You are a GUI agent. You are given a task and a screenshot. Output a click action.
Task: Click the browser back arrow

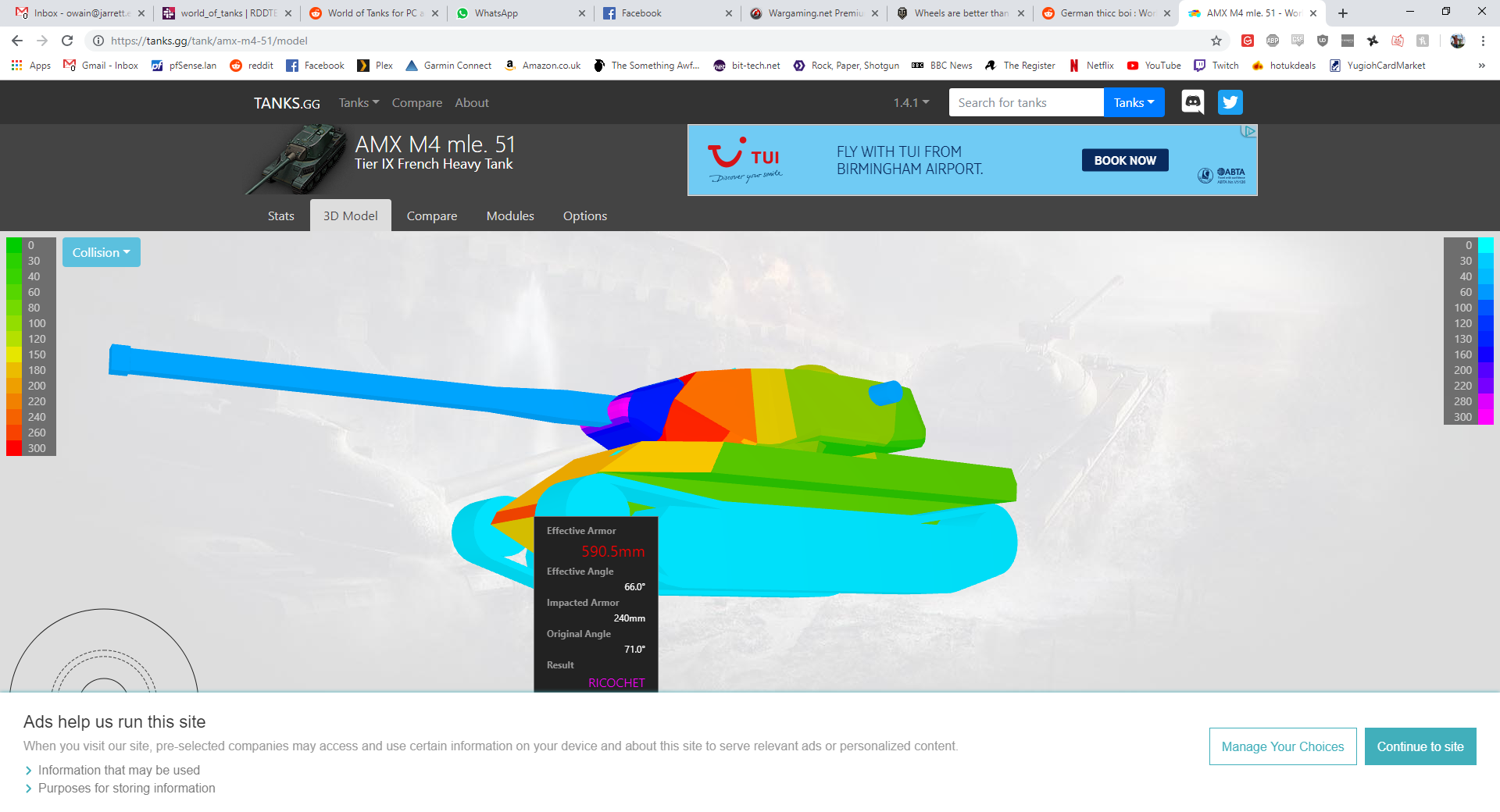[17, 41]
